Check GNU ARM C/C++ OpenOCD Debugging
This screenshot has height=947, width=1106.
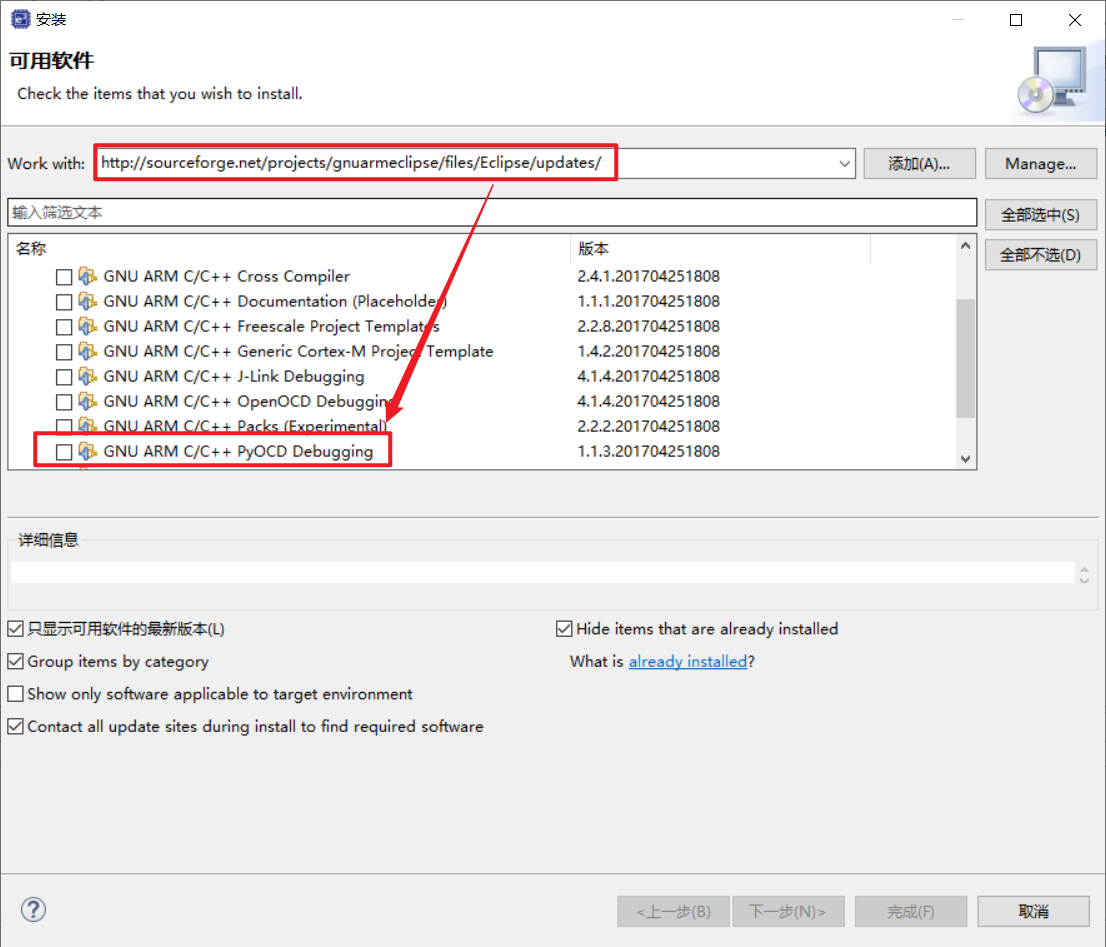pyautogui.click(x=64, y=402)
